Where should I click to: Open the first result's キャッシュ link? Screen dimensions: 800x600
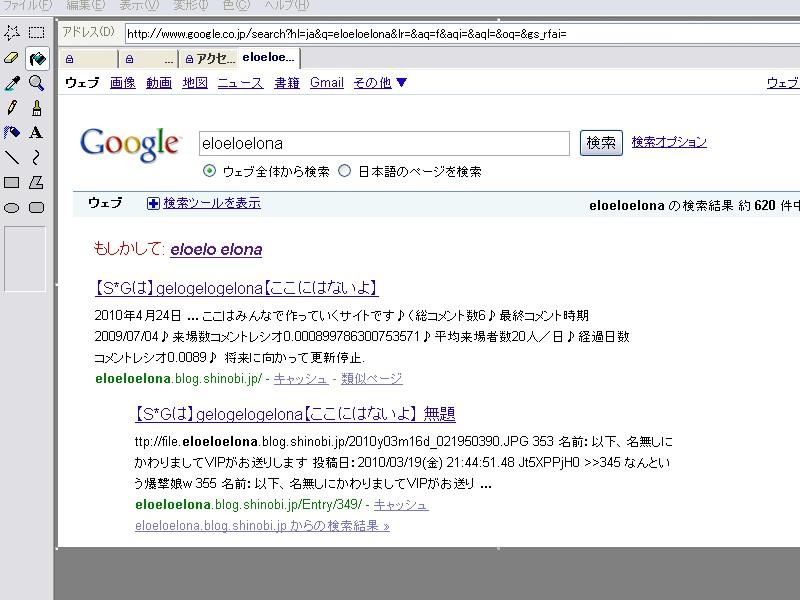click(x=301, y=379)
